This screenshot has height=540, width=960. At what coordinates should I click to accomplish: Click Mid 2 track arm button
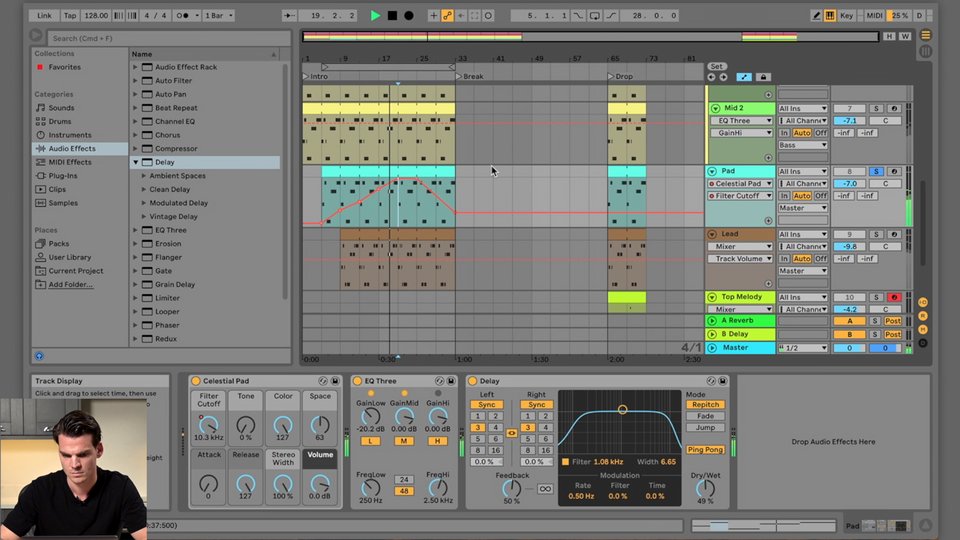[x=894, y=108]
